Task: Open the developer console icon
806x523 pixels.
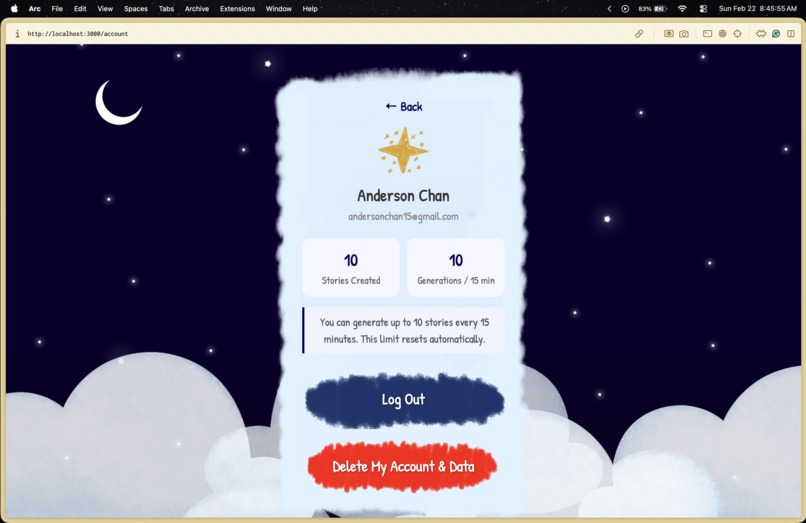Action: coord(707,33)
